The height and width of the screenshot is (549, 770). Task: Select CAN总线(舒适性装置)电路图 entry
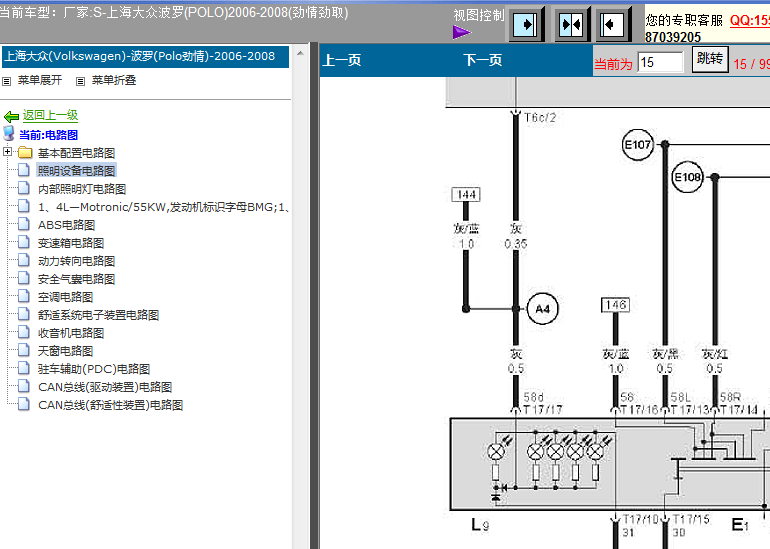[110, 405]
